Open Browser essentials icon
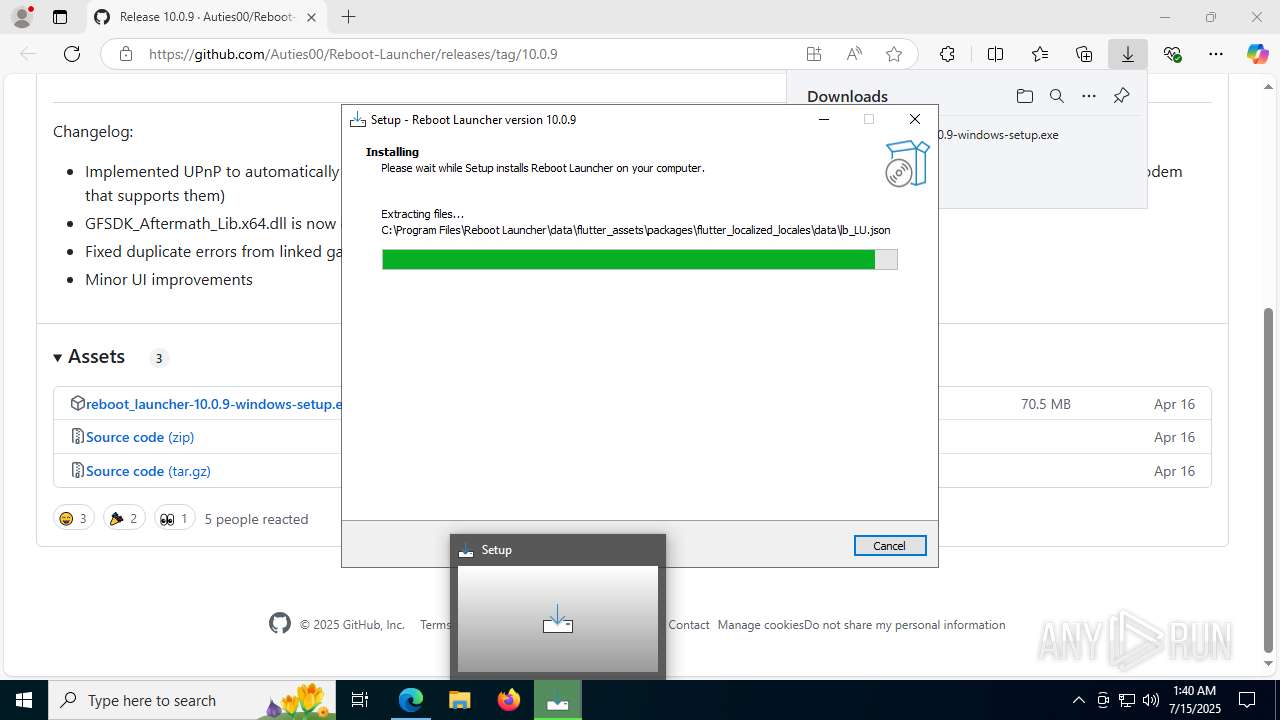 pyautogui.click(x=1173, y=54)
